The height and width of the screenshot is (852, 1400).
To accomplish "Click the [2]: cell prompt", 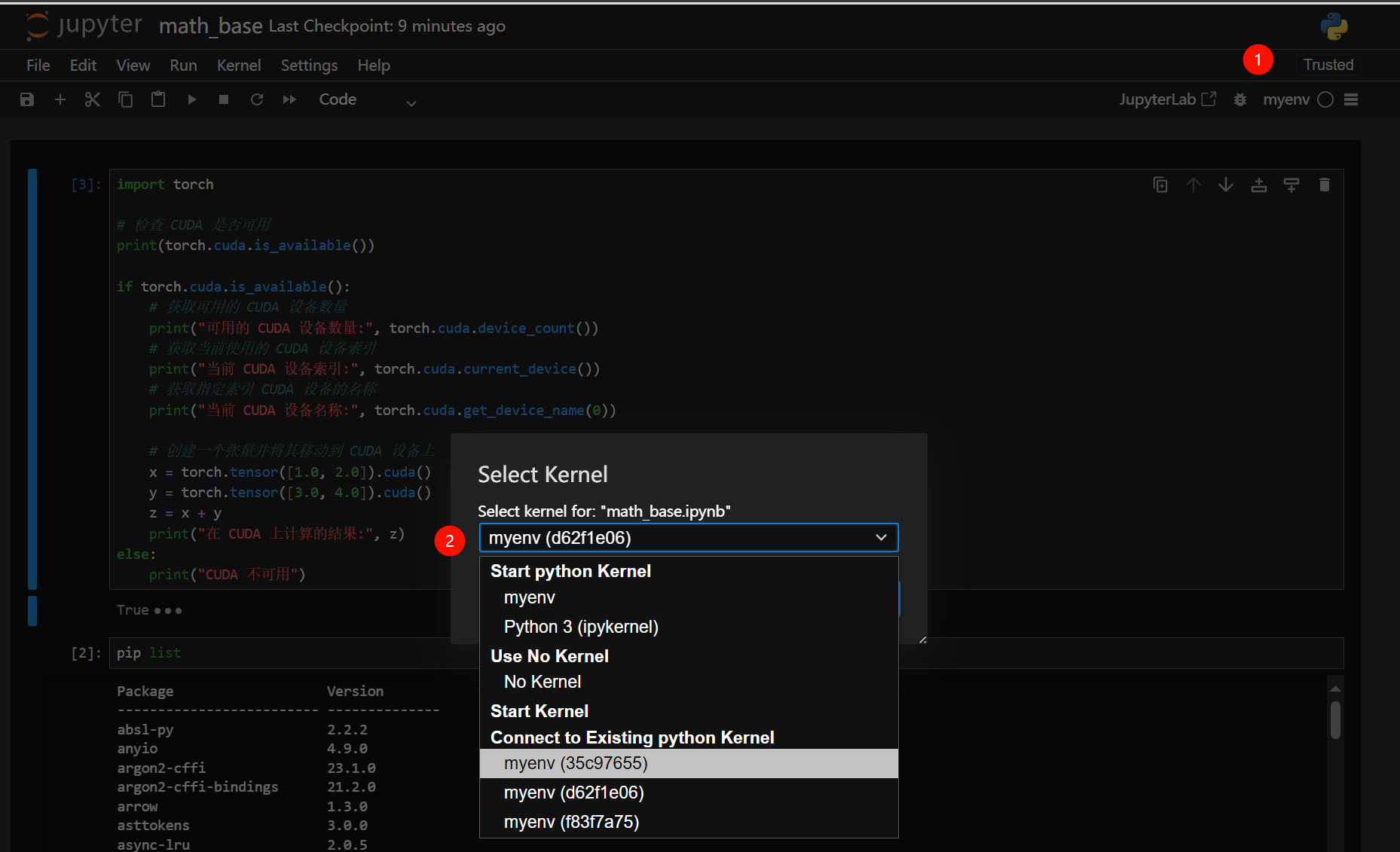I will click(86, 653).
